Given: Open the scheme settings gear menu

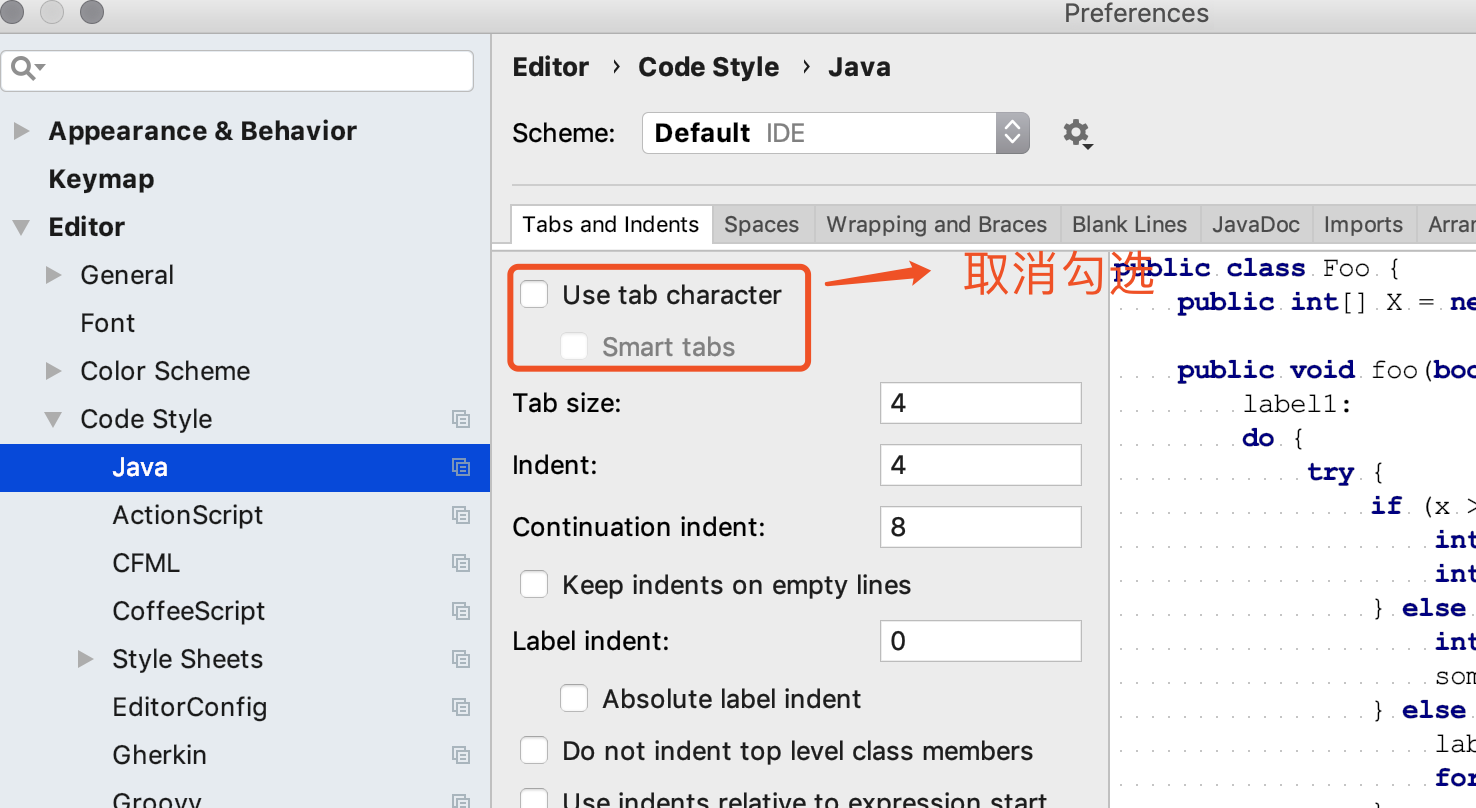Looking at the screenshot, I should pyautogui.click(x=1077, y=132).
